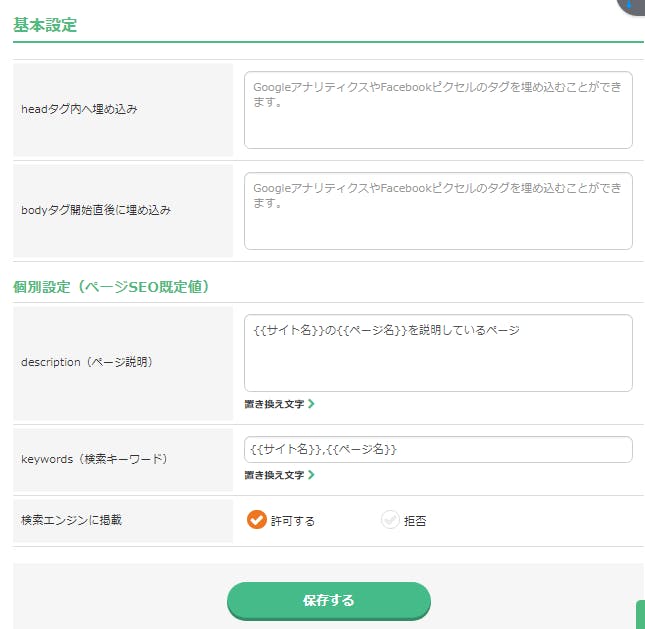Click the keywords（検索キーワード） input field
Image resolution: width=645 pixels, height=629 pixels.
point(438,450)
